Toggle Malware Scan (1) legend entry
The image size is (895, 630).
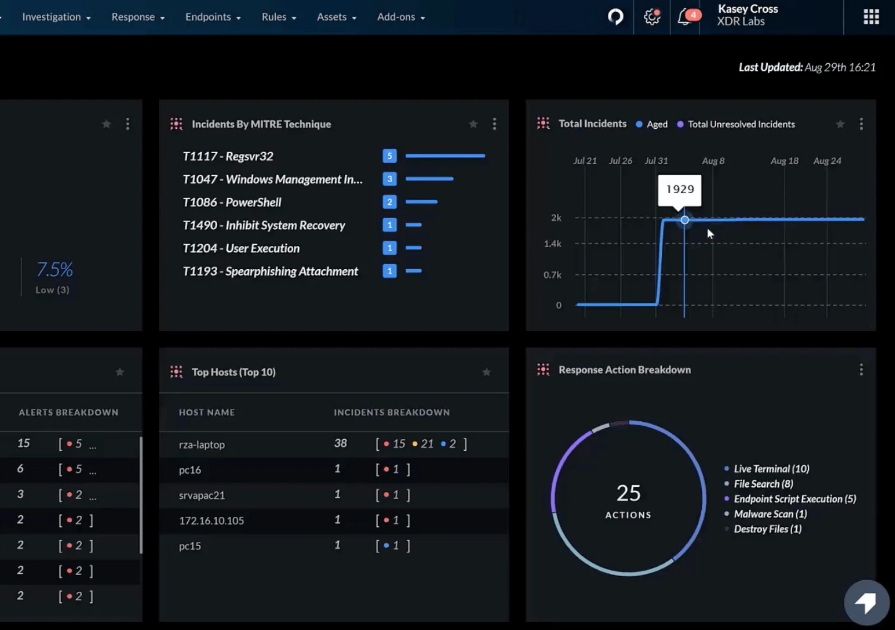(765, 514)
